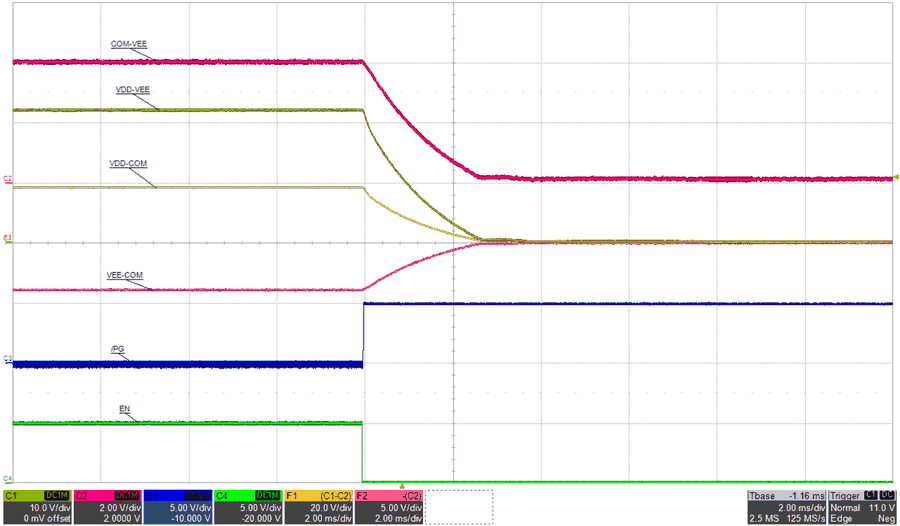The image size is (900, 526).
Task: Click the trigger level arrow on right edge
Action: (896, 177)
